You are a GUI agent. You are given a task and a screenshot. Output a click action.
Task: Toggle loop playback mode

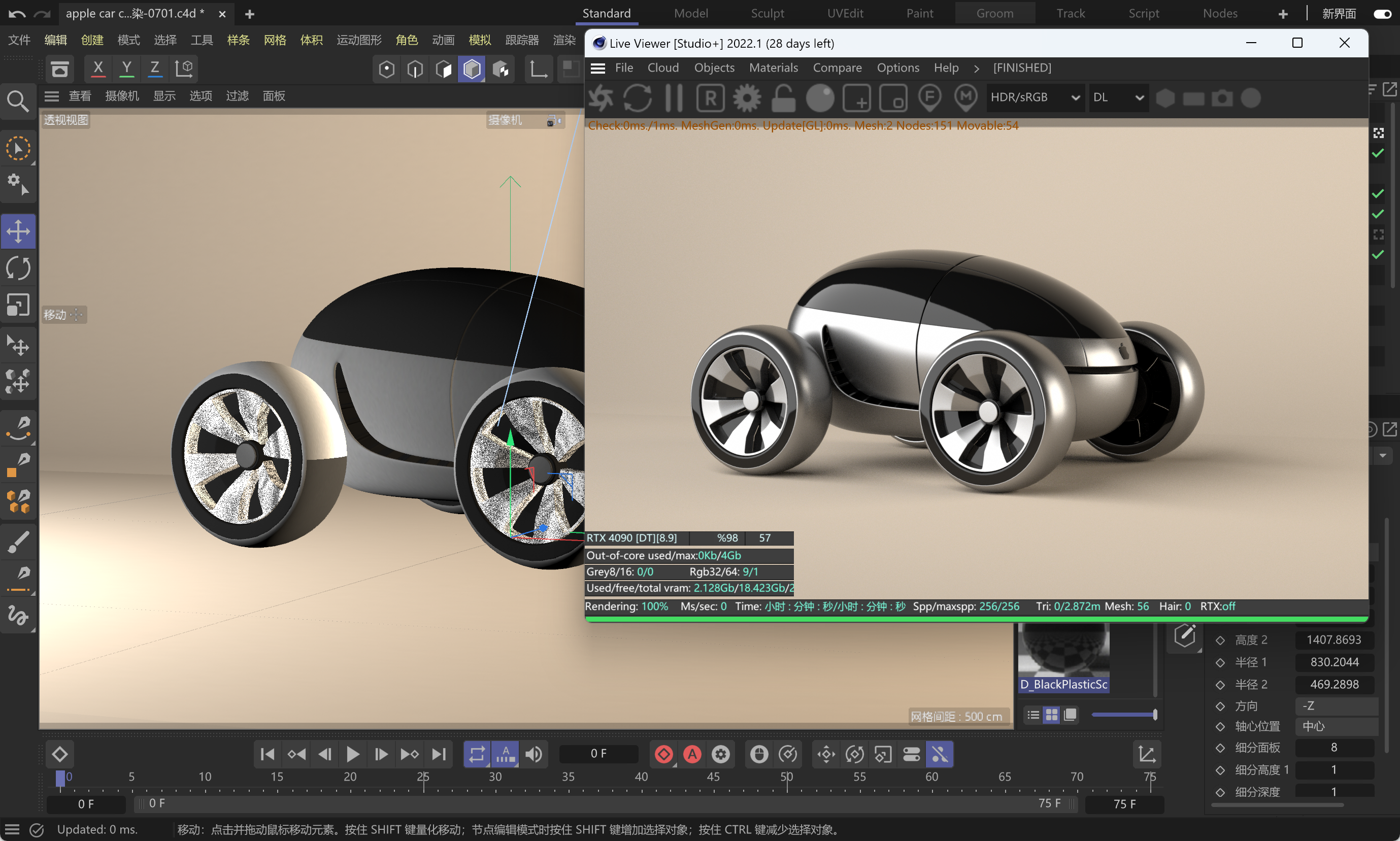click(x=477, y=754)
